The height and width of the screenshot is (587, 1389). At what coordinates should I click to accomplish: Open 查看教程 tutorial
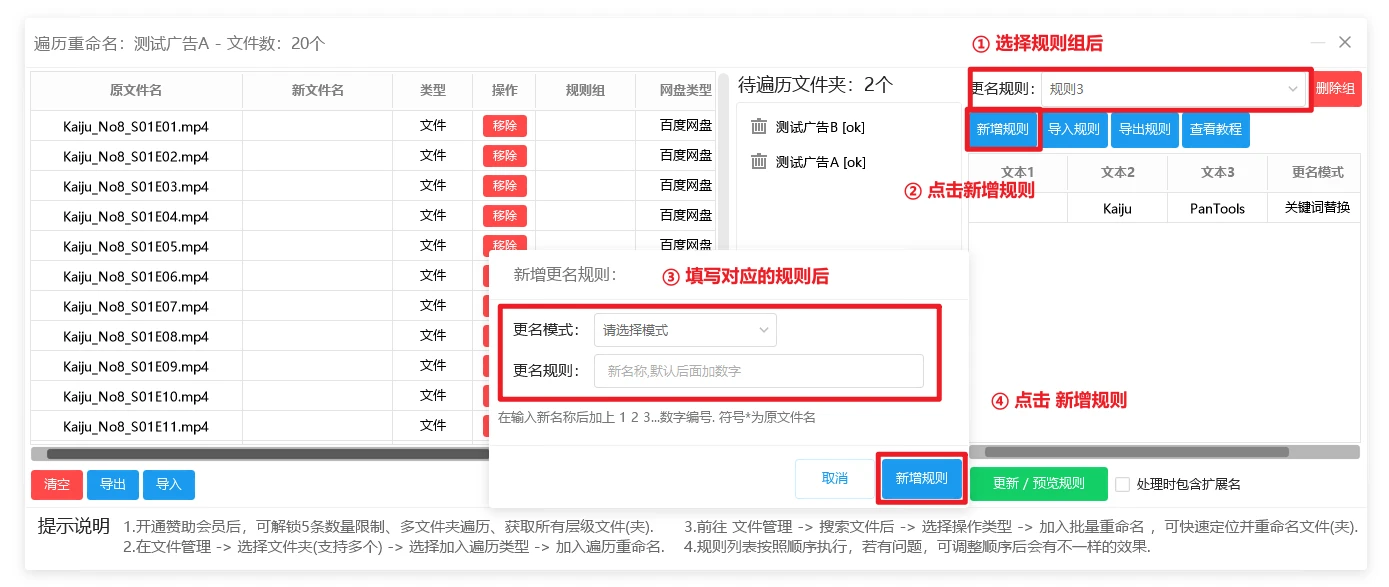click(x=1215, y=130)
